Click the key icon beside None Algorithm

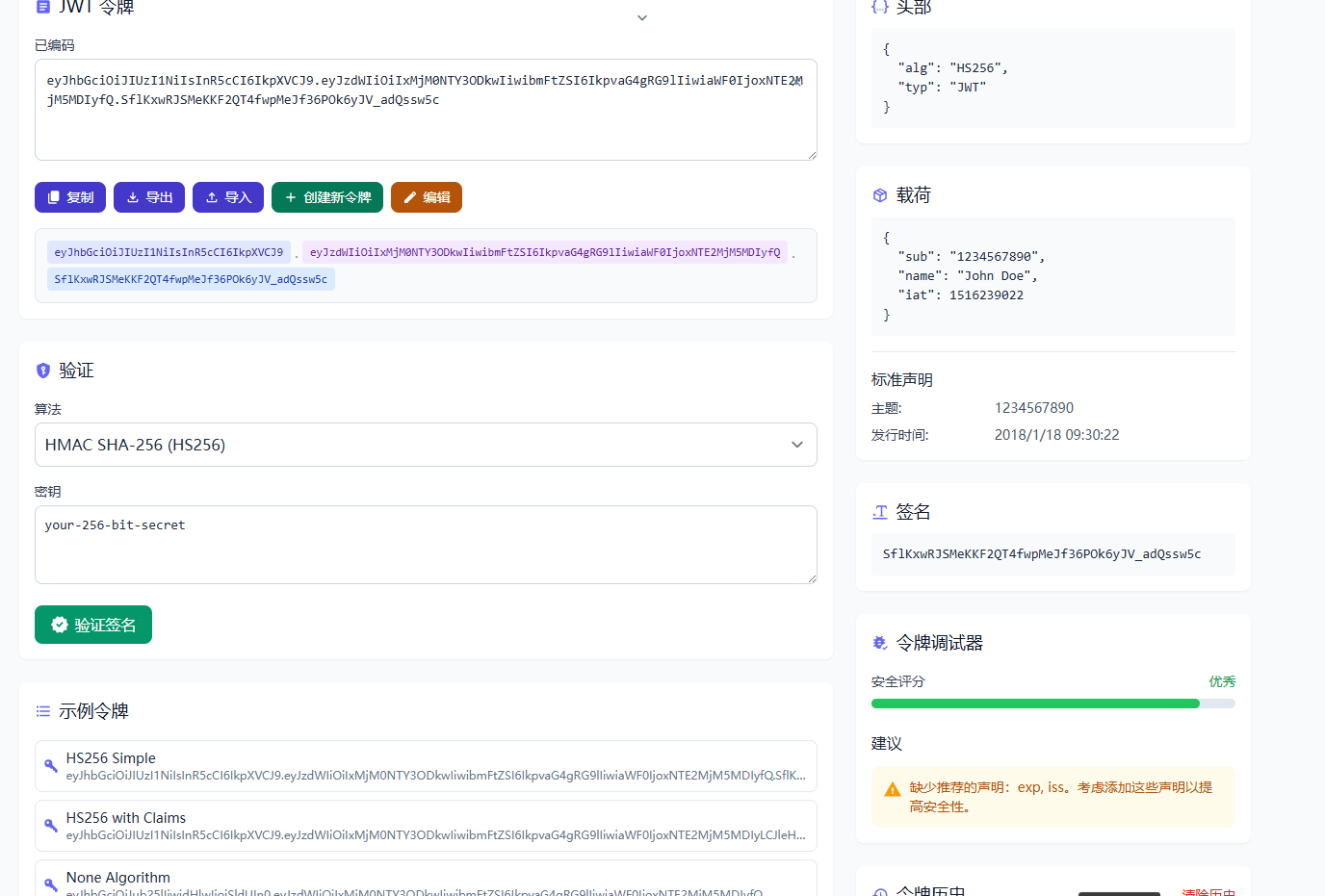tap(50, 883)
